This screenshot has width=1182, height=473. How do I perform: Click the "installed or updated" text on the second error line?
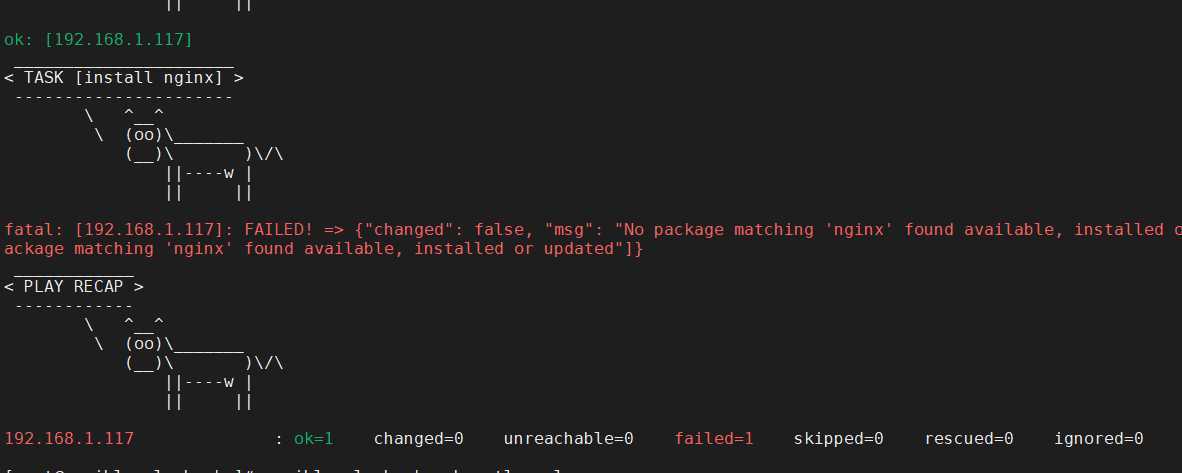(x=518, y=249)
